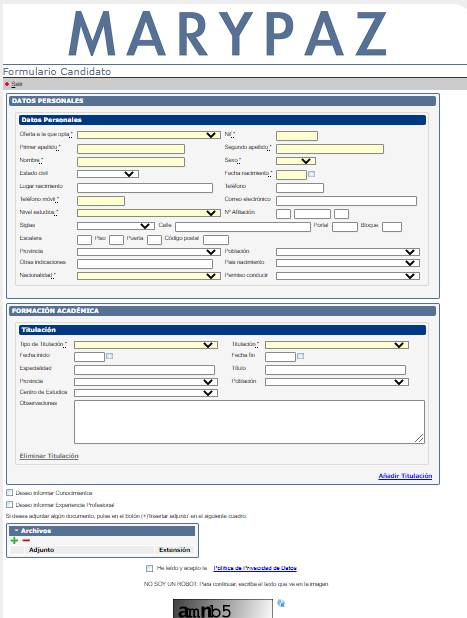The height and width of the screenshot is (618, 467).
Task: Click the Puerta input field
Action: 154,240
